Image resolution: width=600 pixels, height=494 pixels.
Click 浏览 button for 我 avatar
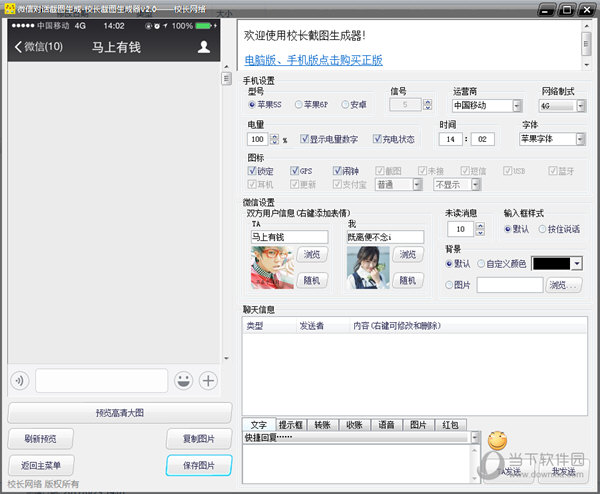408,254
